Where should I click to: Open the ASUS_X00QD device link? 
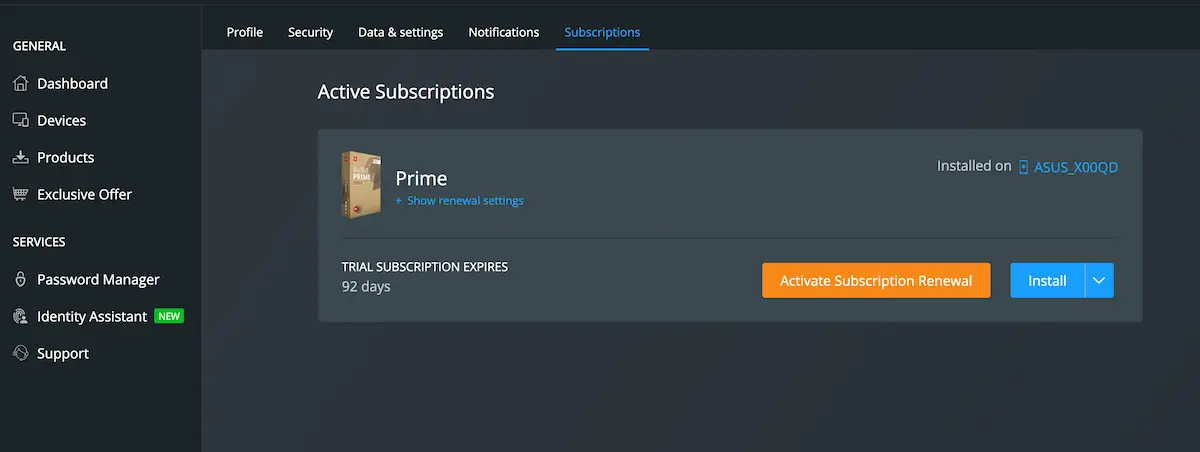[x=1076, y=167]
